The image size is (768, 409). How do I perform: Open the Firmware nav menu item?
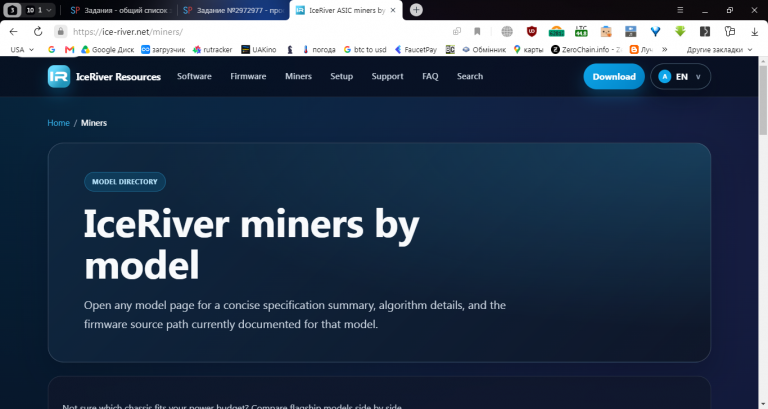[x=248, y=76]
